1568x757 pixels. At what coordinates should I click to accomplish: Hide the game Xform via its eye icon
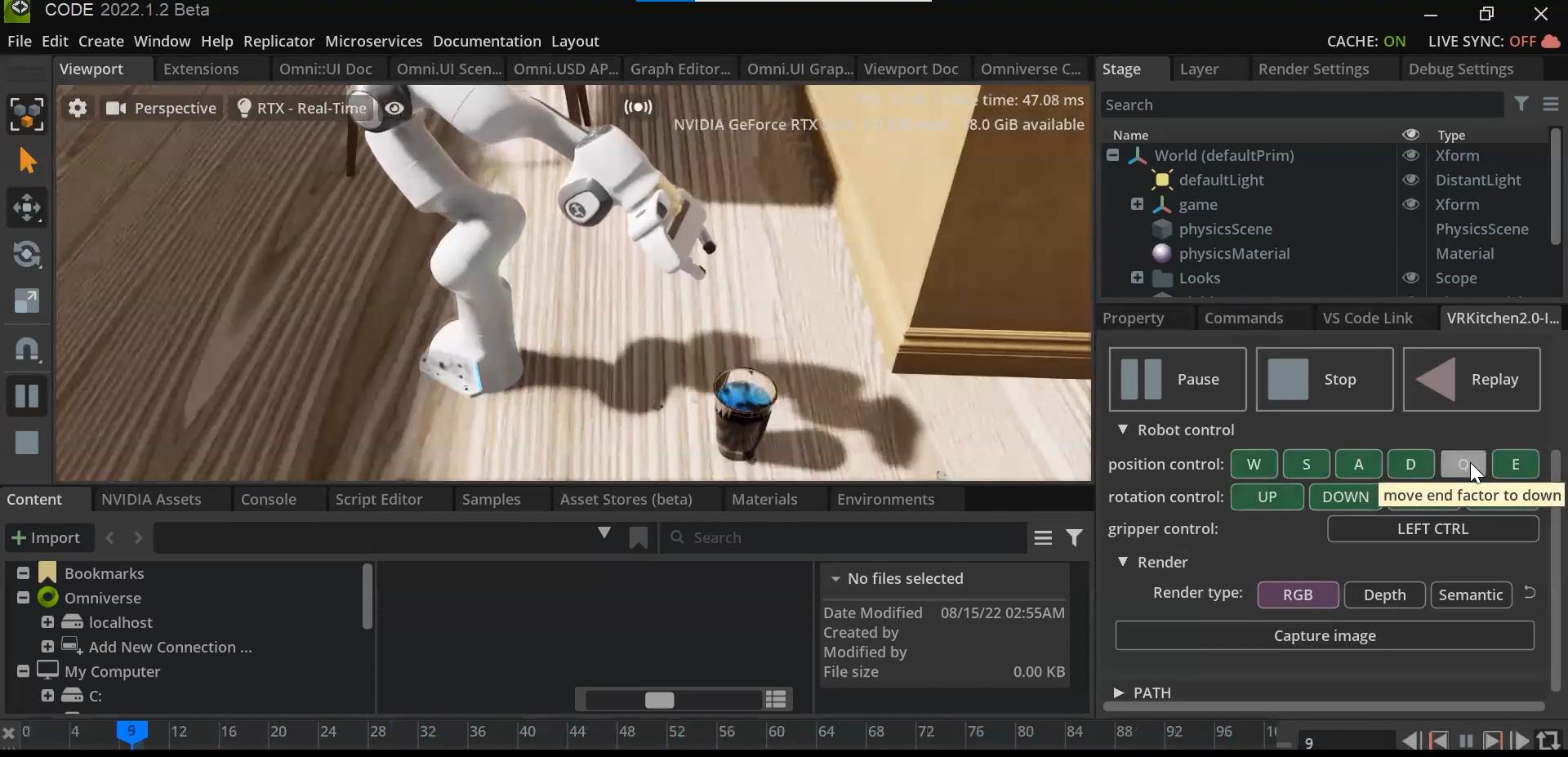(1410, 204)
